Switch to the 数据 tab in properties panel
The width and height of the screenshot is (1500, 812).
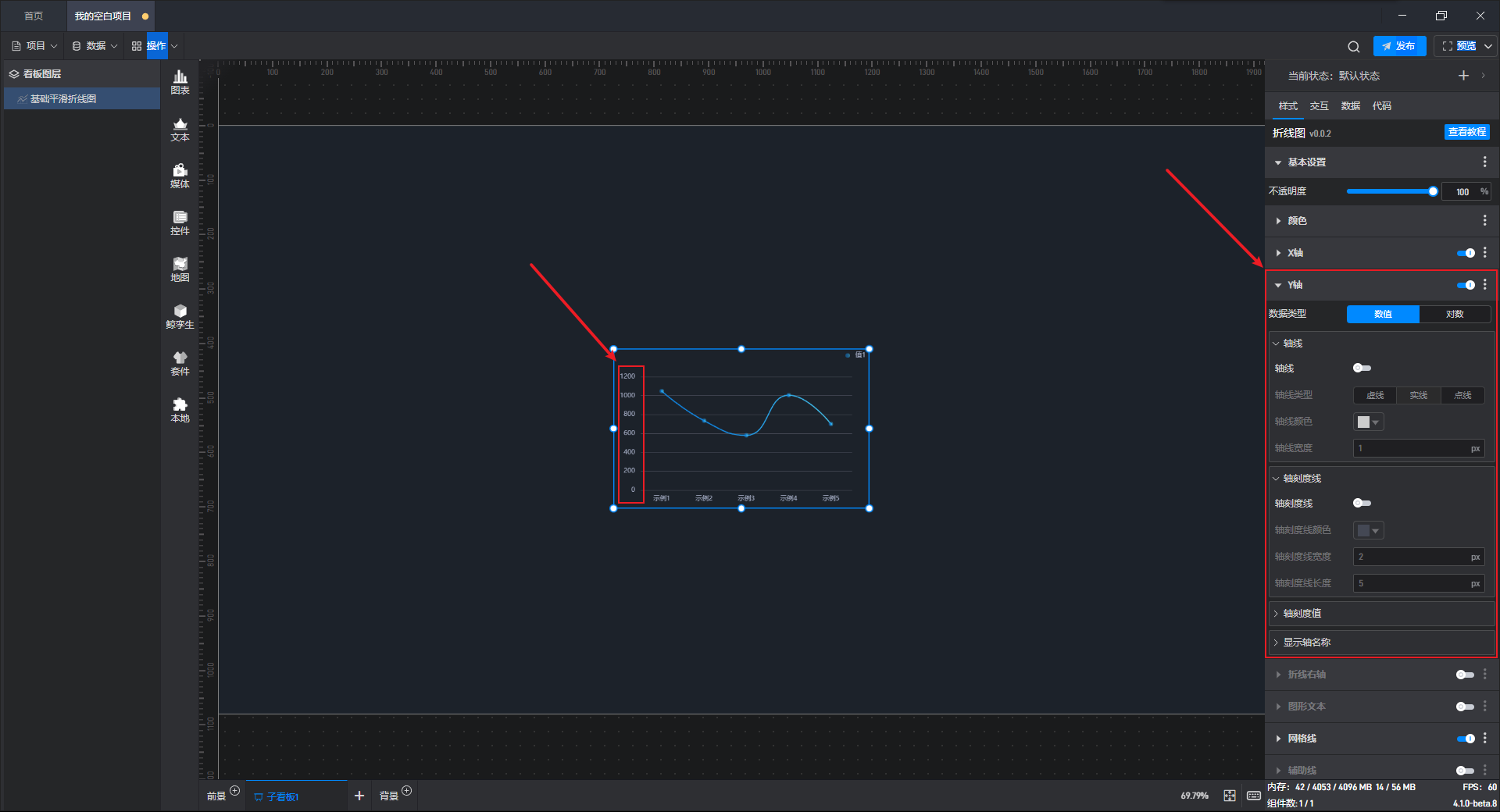pos(1351,106)
